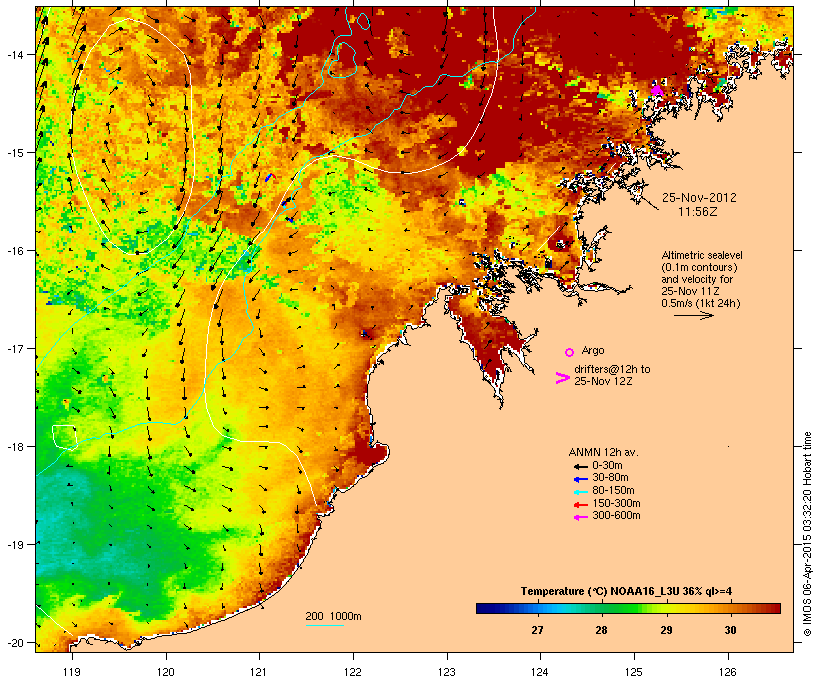Viewport: 820px width, 680px height.
Task: Click the '0-30m' depth label
Action: (x=607, y=466)
